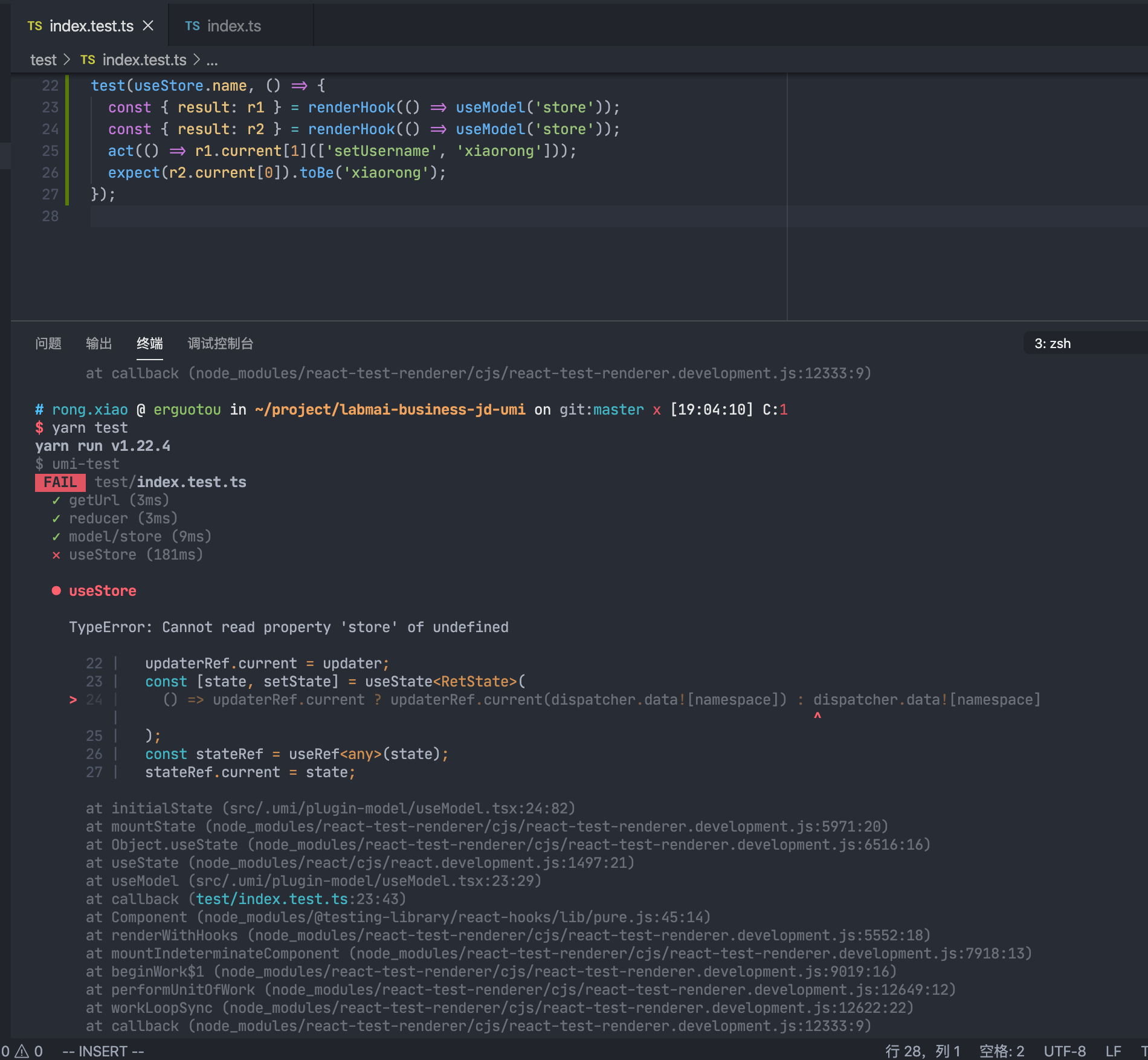This screenshot has height=1060, width=1148.
Task: Open the test breadcrumb entry
Action: 43,60
